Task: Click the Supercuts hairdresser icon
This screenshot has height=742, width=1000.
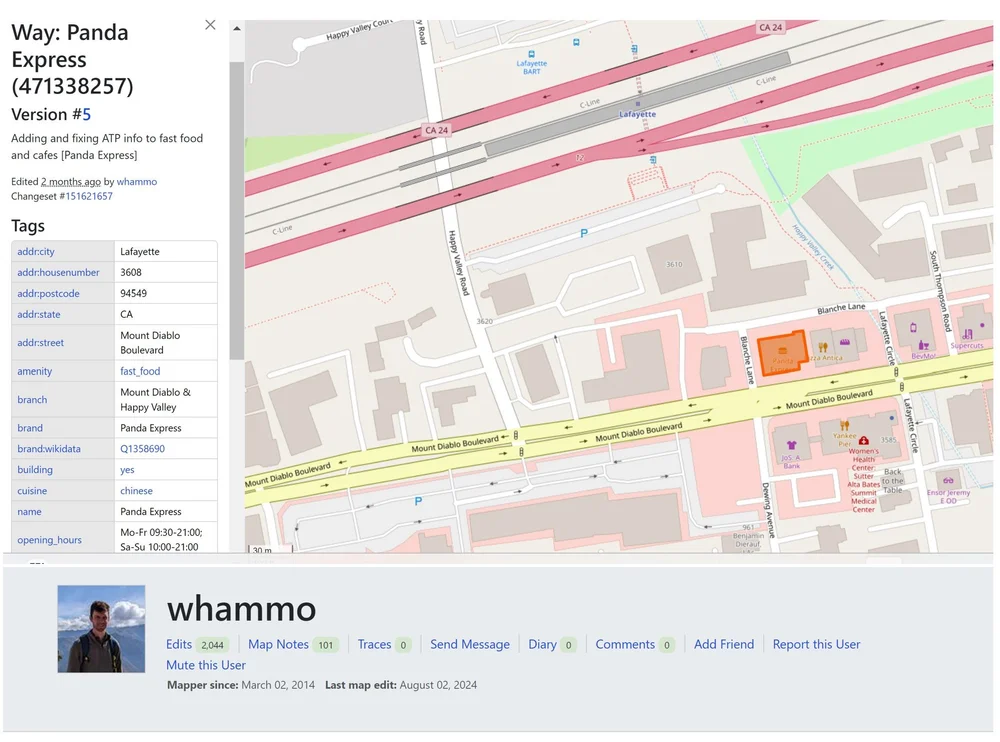Action: tap(968, 334)
